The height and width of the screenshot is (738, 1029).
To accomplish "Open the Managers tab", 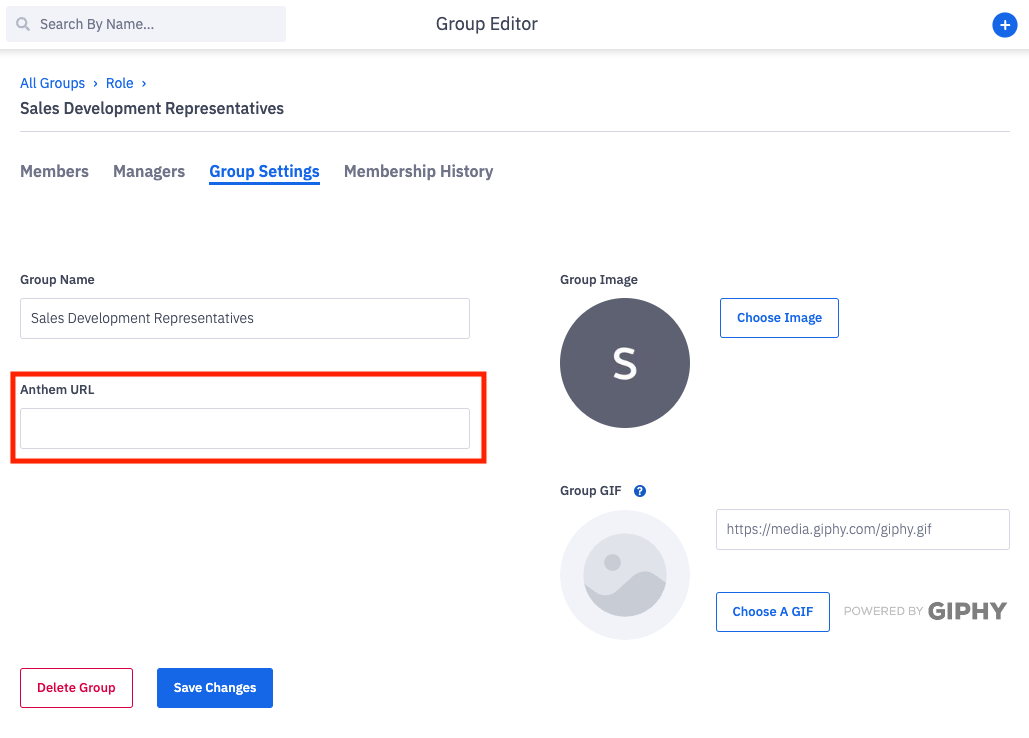I will pos(149,171).
